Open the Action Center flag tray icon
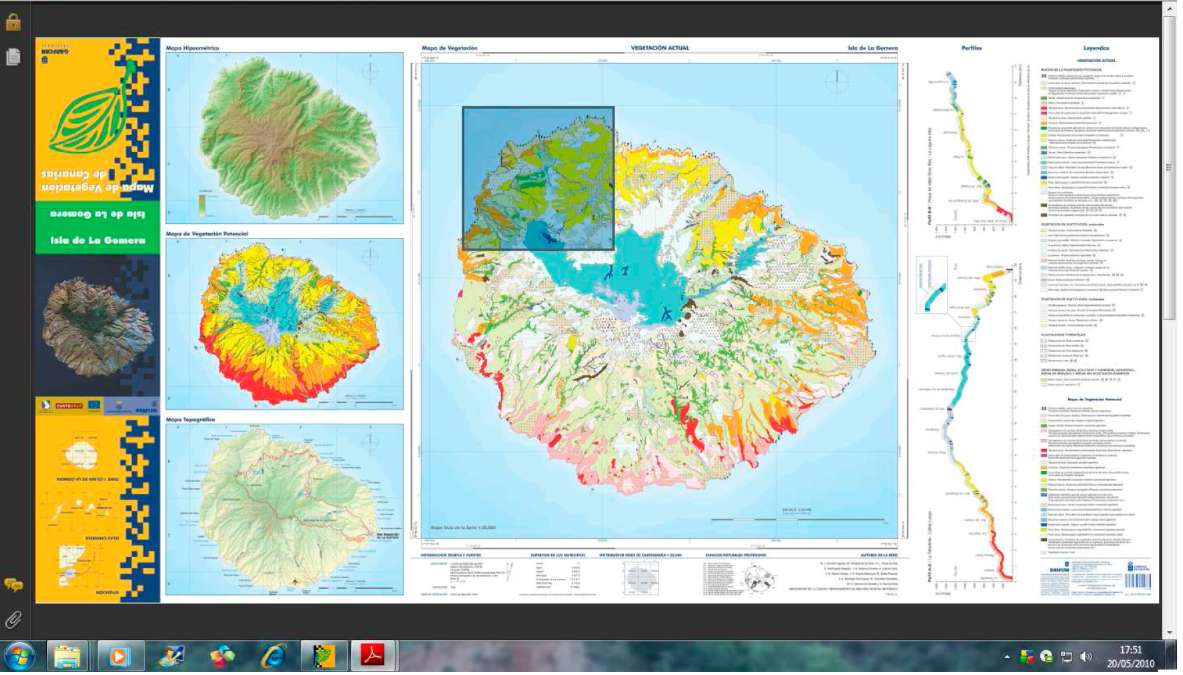This screenshot has height=675, width=1183. 1027,657
